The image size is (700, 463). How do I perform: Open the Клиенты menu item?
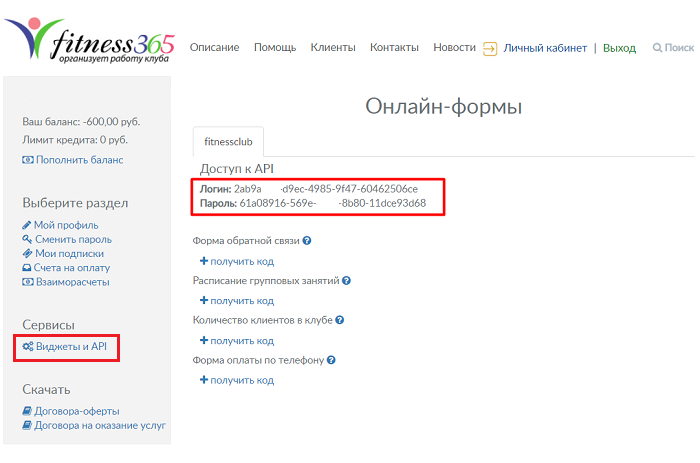(x=333, y=47)
